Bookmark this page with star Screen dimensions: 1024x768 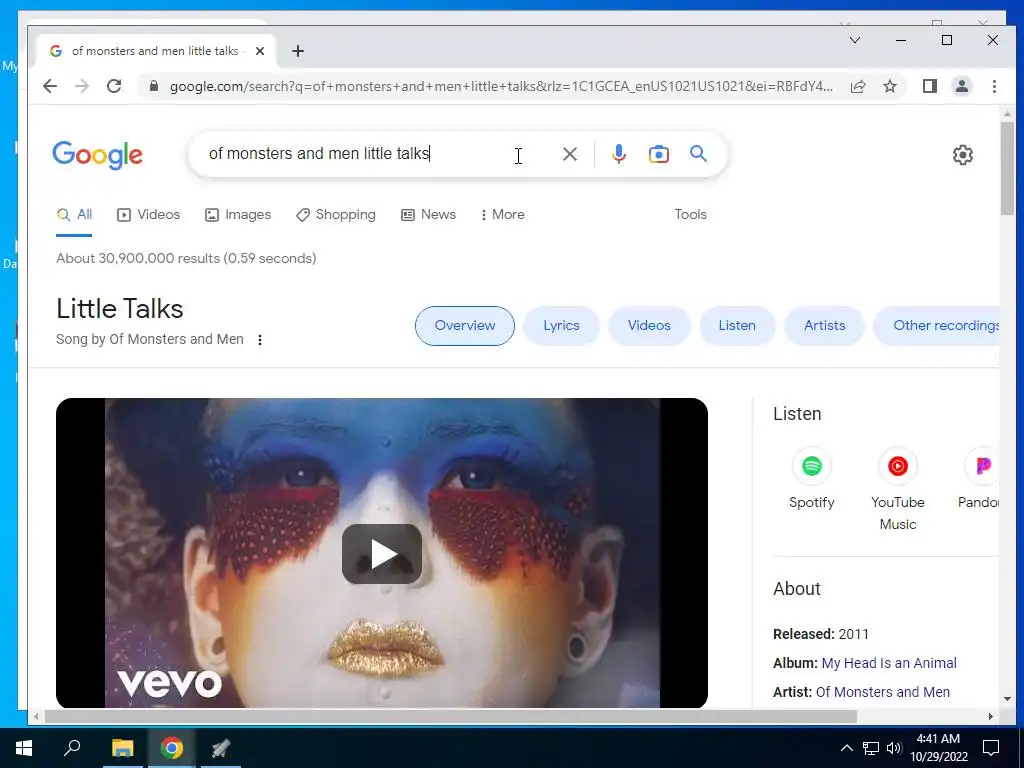(x=889, y=86)
